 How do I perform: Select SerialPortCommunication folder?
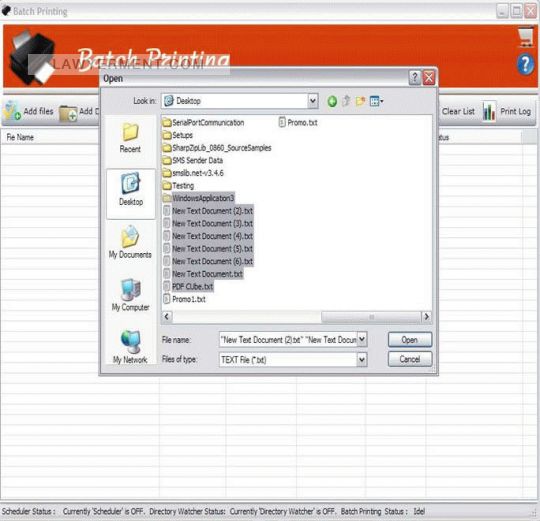coord(203,123)
